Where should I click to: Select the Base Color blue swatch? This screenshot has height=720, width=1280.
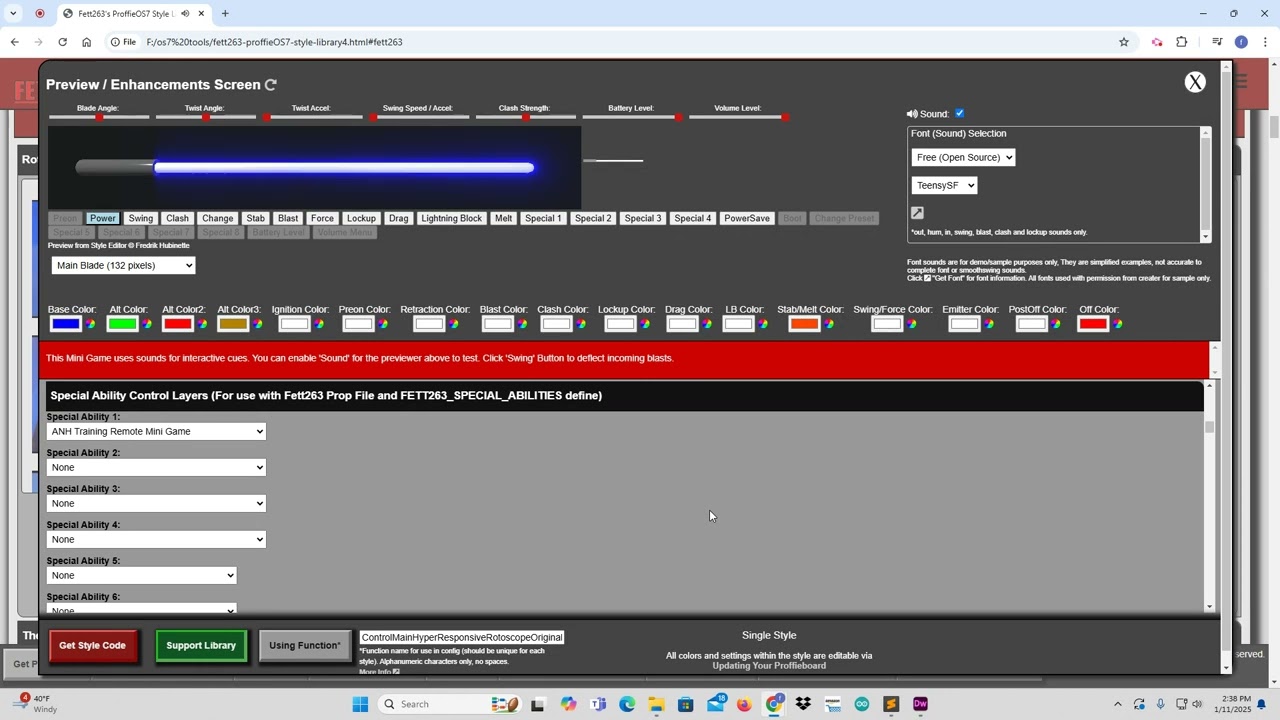(66, 324)
